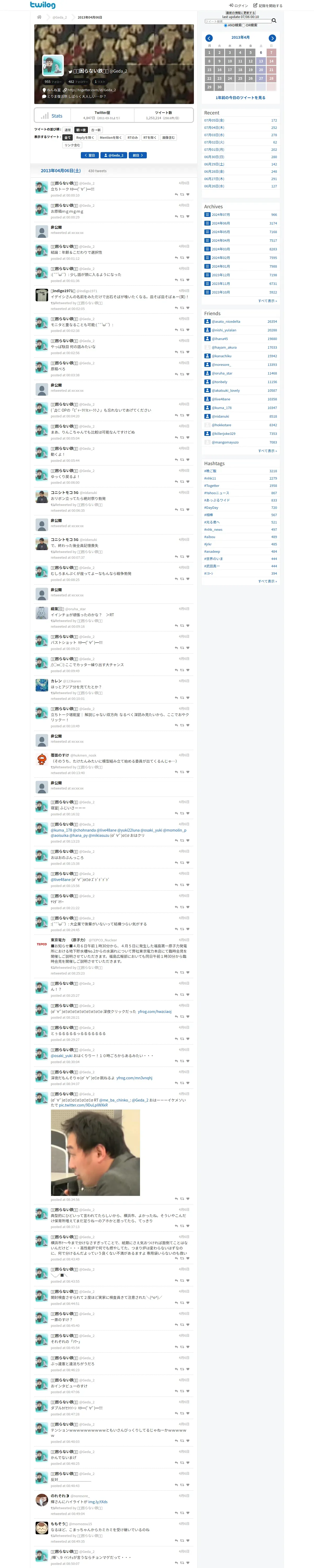Click friend icon beside @asato_nicedelta
The image size is (314, 1568).
[207, 321]
